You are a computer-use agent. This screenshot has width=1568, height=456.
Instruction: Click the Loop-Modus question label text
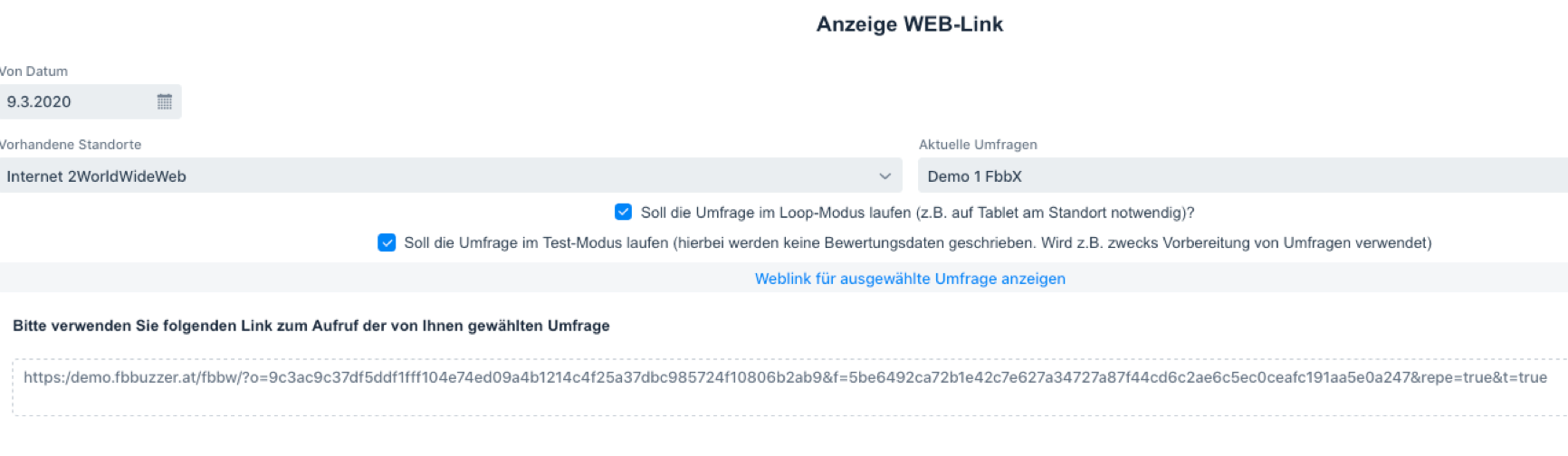917,213
